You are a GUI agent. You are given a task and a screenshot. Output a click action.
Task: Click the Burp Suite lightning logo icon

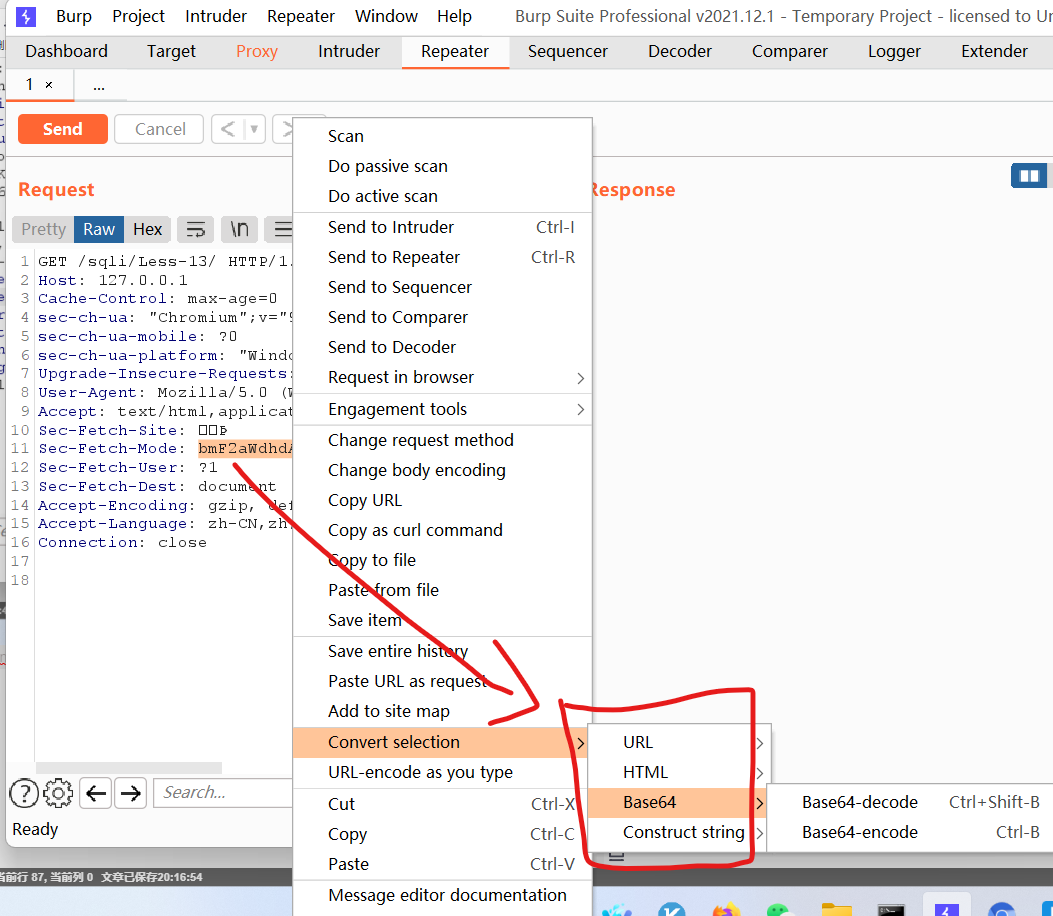pos(26,16)
